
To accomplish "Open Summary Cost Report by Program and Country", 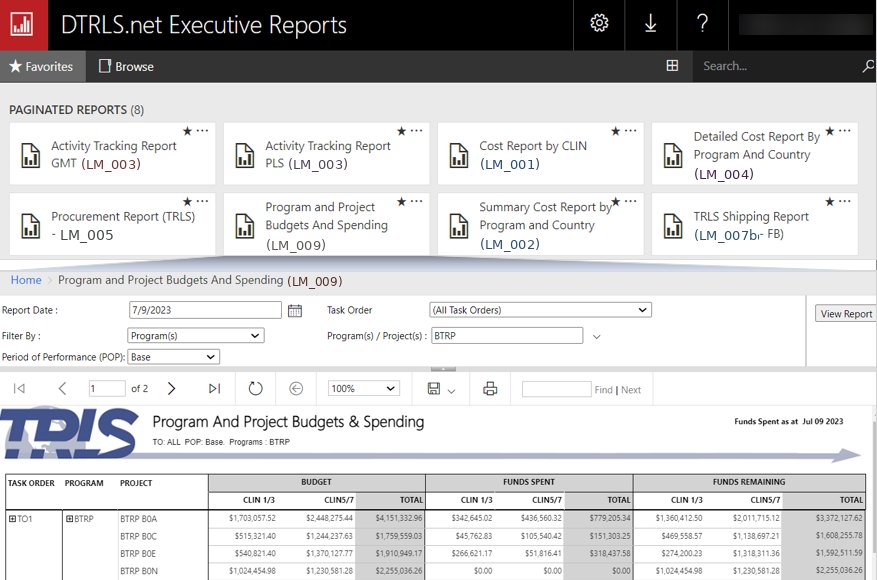I will 540,224.
